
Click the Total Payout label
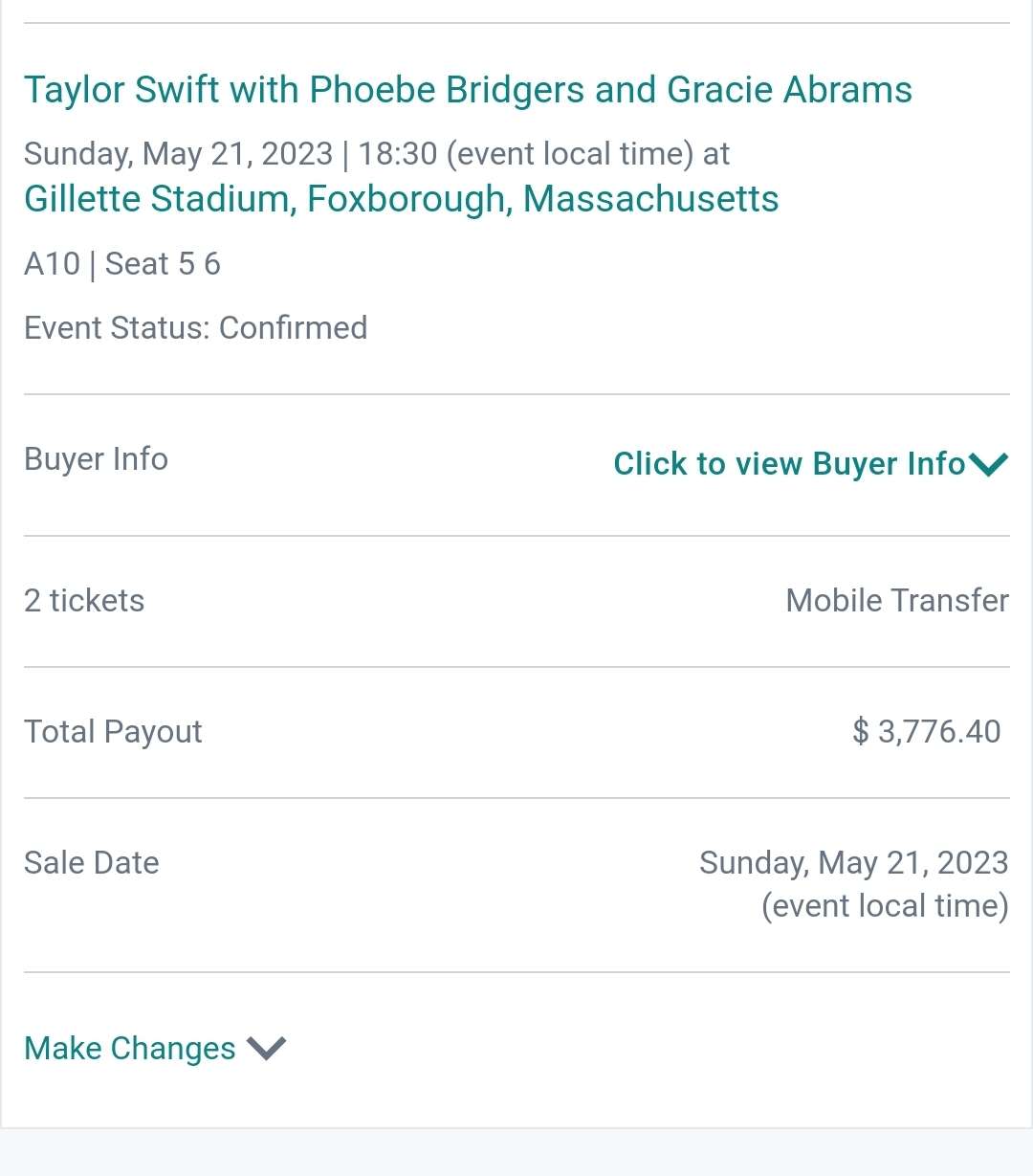click(x=113, y=732)
